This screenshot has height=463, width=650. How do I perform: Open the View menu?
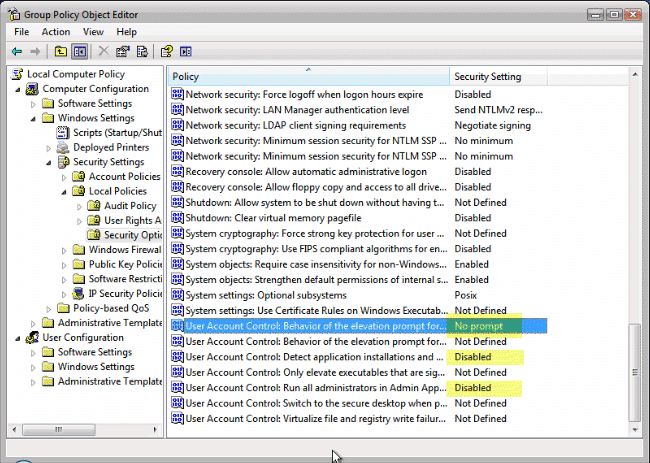pyautogui.click(x=93, y=32)
